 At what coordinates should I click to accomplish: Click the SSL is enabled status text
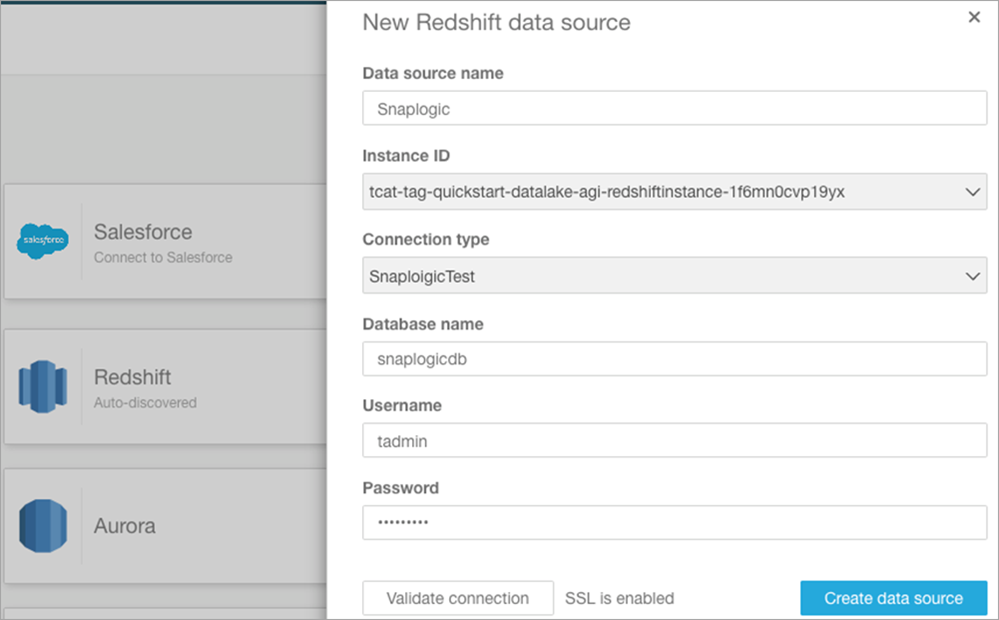tap(619, 598)
